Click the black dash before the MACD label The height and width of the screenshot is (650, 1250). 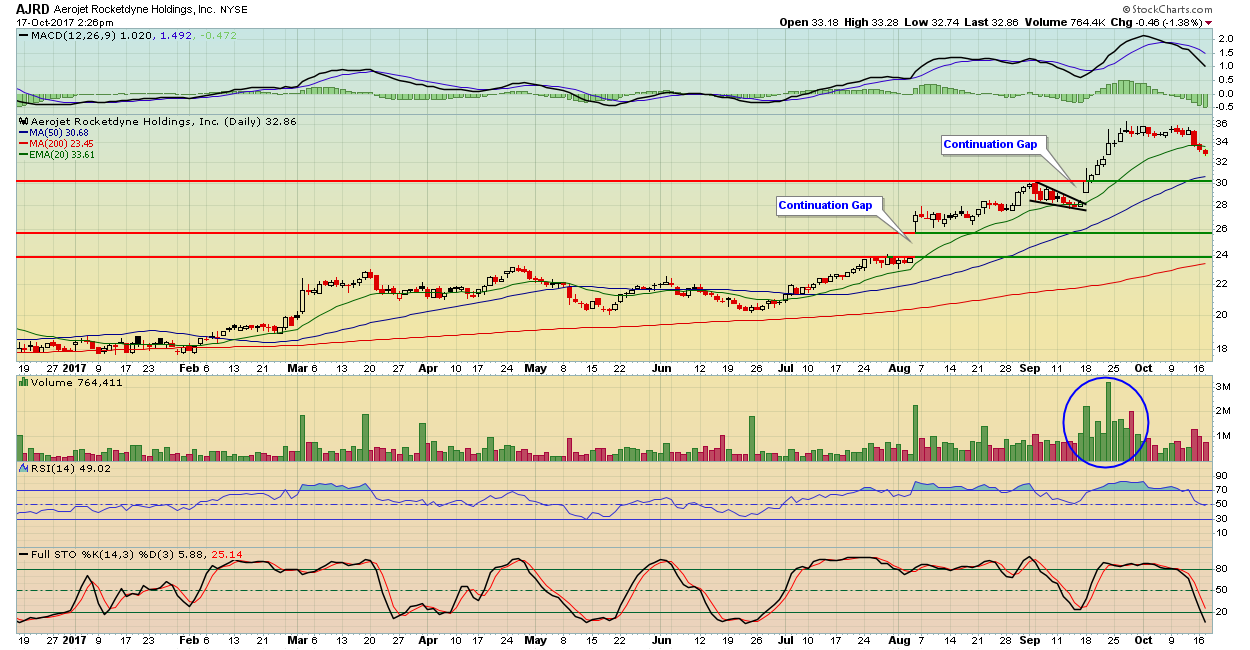point(22,37)
